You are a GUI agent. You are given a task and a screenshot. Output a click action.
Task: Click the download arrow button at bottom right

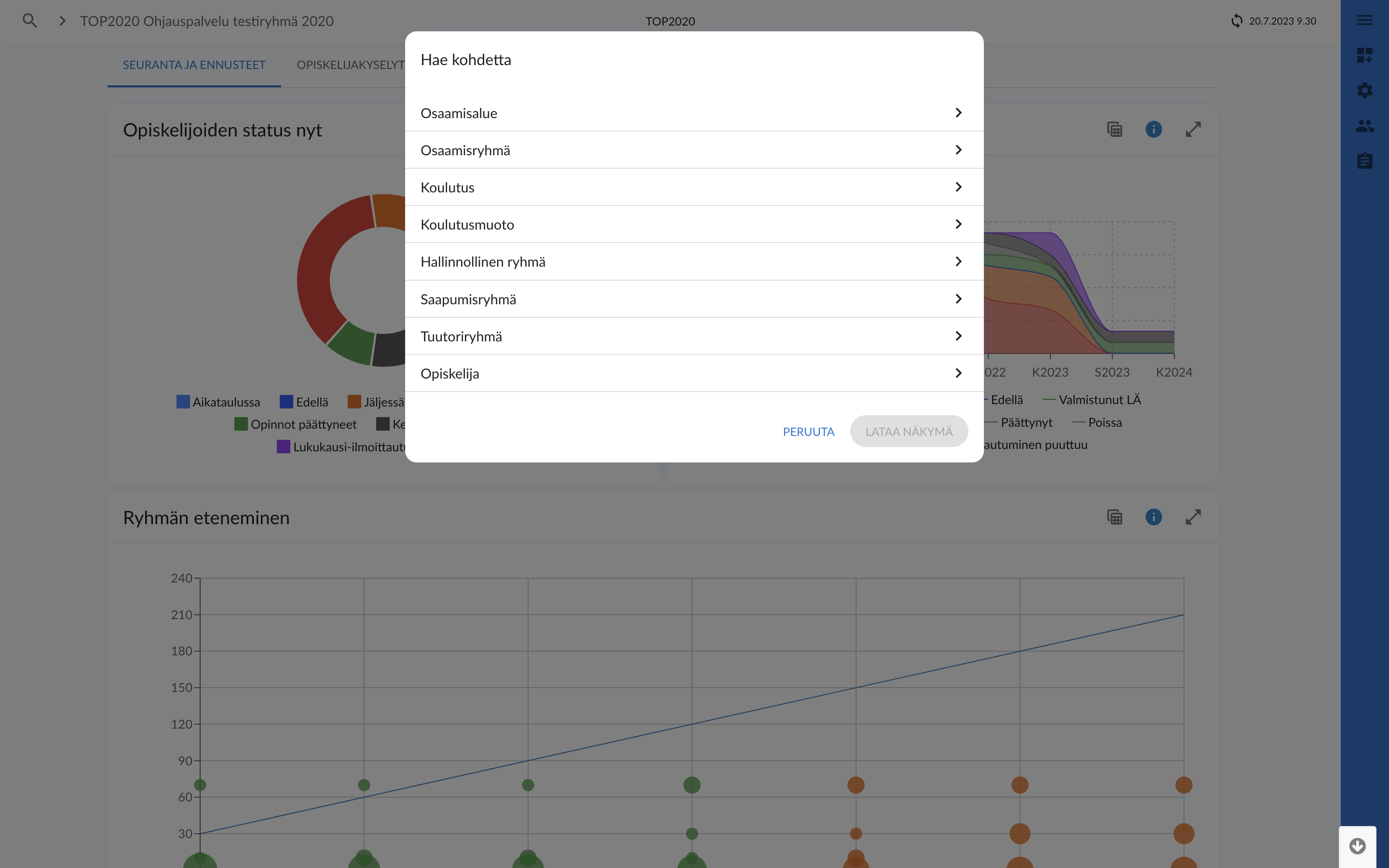(1358, 846)
